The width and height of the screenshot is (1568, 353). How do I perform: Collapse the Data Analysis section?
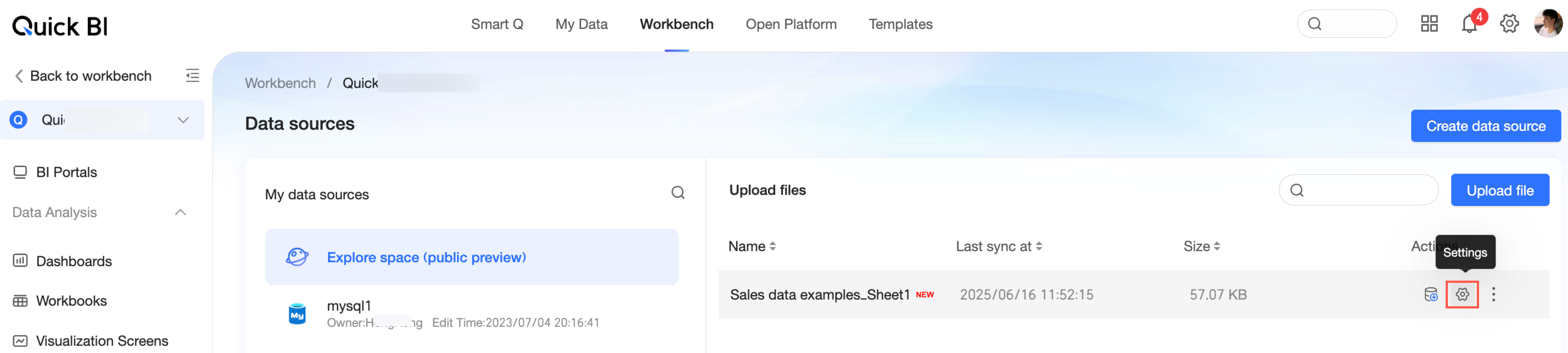pyautogui.click(x=180, y=213)
